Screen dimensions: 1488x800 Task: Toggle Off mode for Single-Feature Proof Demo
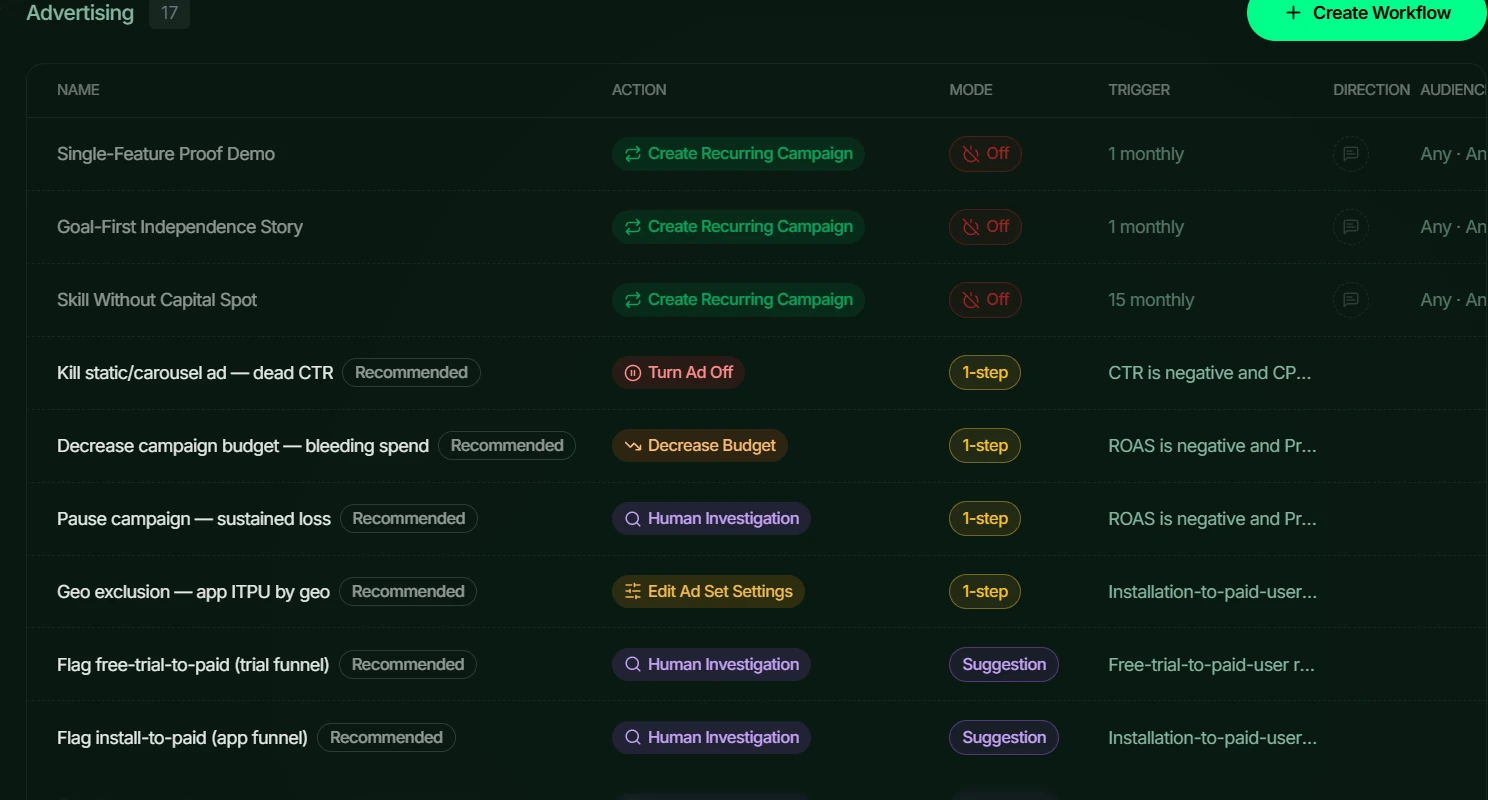[985, 154]
